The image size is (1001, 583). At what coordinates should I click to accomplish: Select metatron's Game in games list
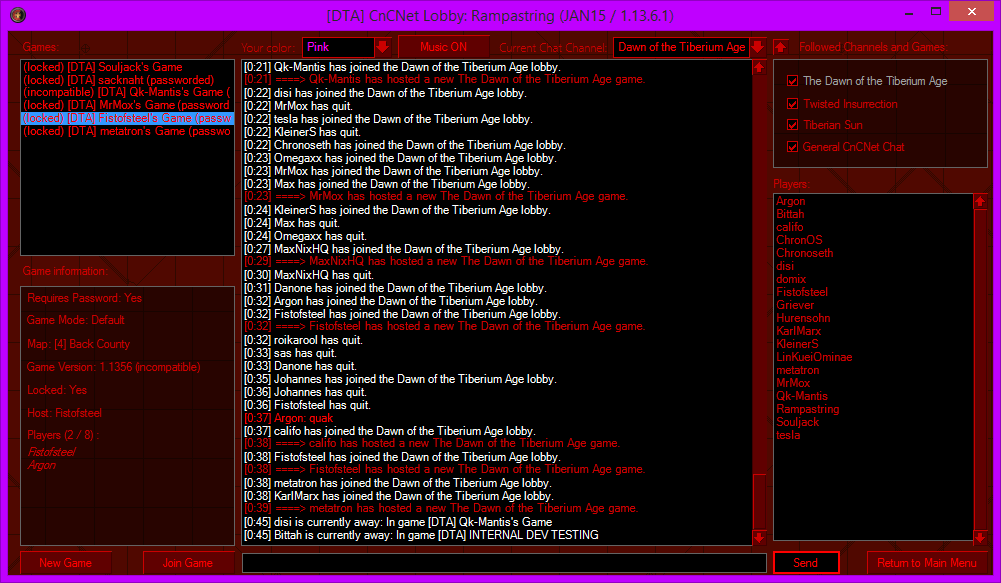[128, 132]
